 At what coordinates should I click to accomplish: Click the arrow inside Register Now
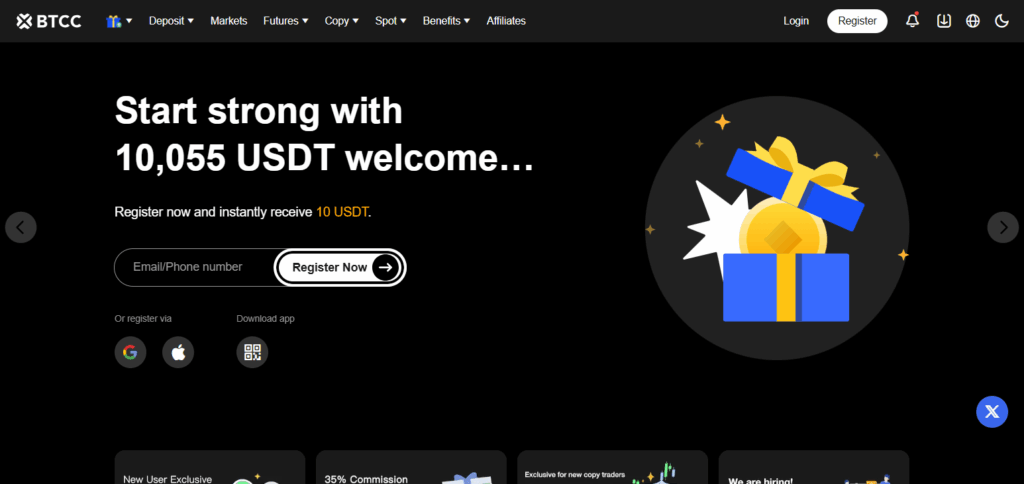point(385,267)
